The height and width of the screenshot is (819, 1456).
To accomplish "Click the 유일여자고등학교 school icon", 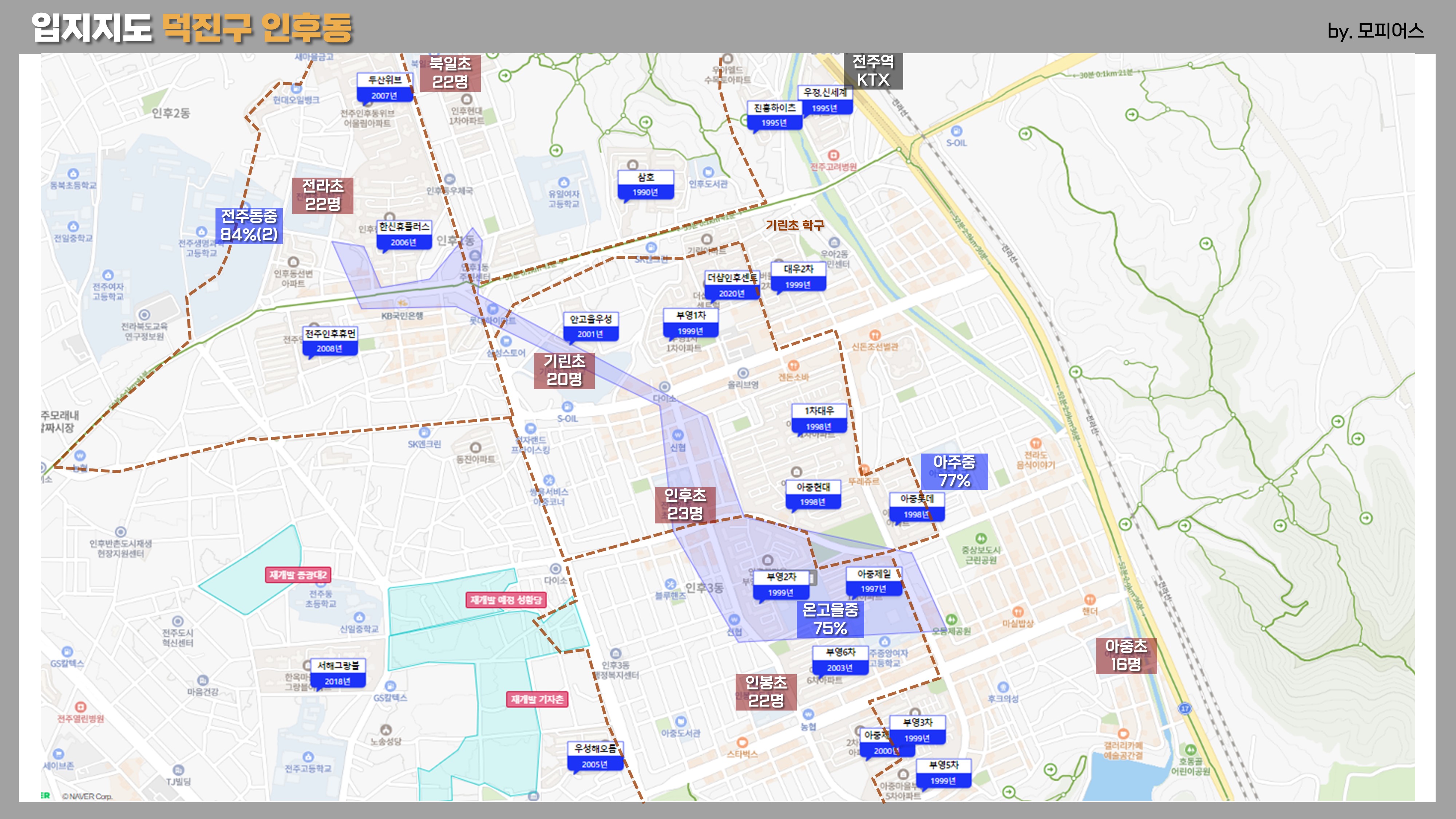I will (x=563, y=182).
